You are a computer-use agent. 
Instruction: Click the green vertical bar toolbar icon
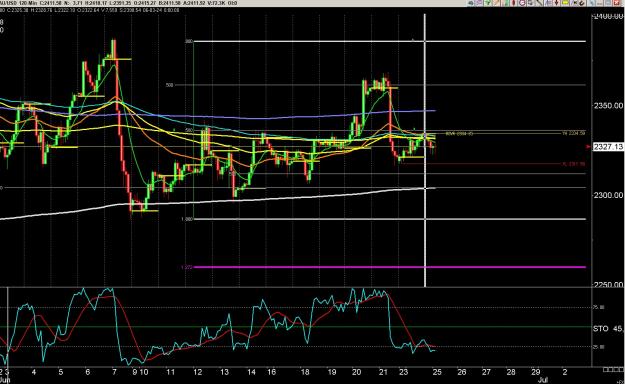[x=506, y=3]
